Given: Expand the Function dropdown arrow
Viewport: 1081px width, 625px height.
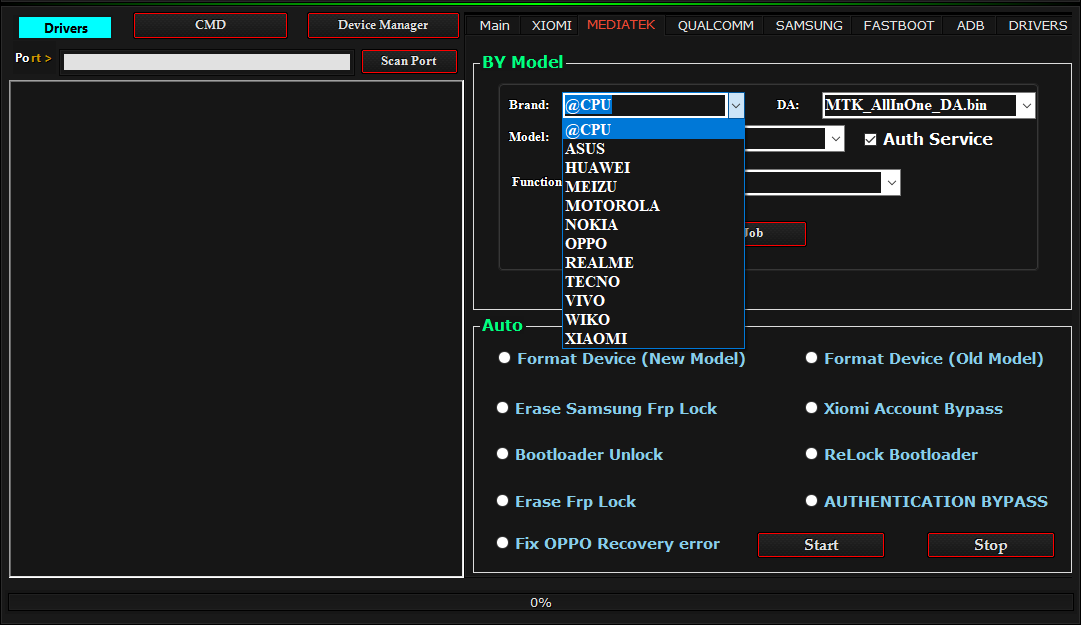Looking at the screenshot, I should click(891, 183).
